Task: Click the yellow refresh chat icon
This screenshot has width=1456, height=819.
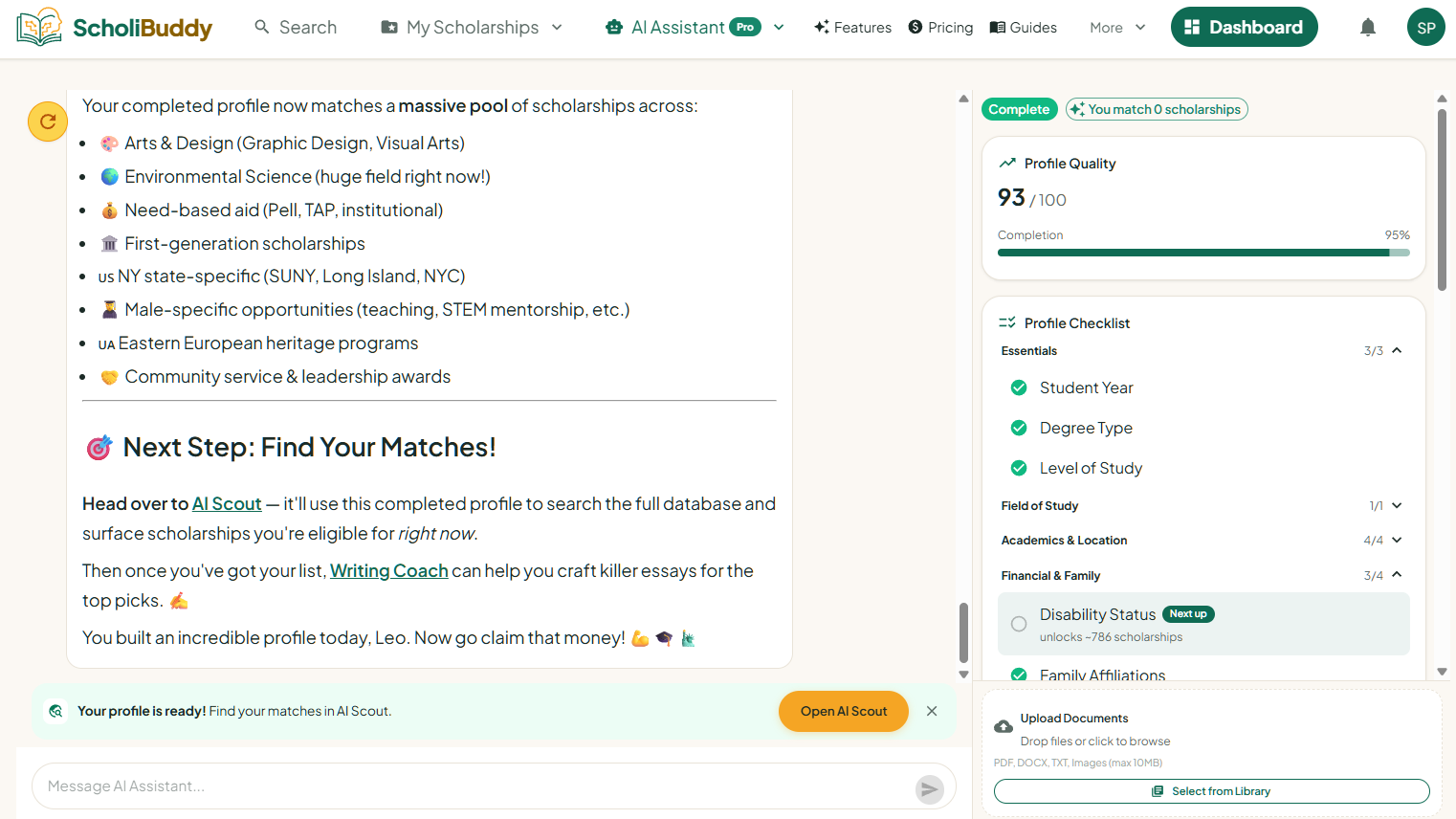Action: click(48, 122)
